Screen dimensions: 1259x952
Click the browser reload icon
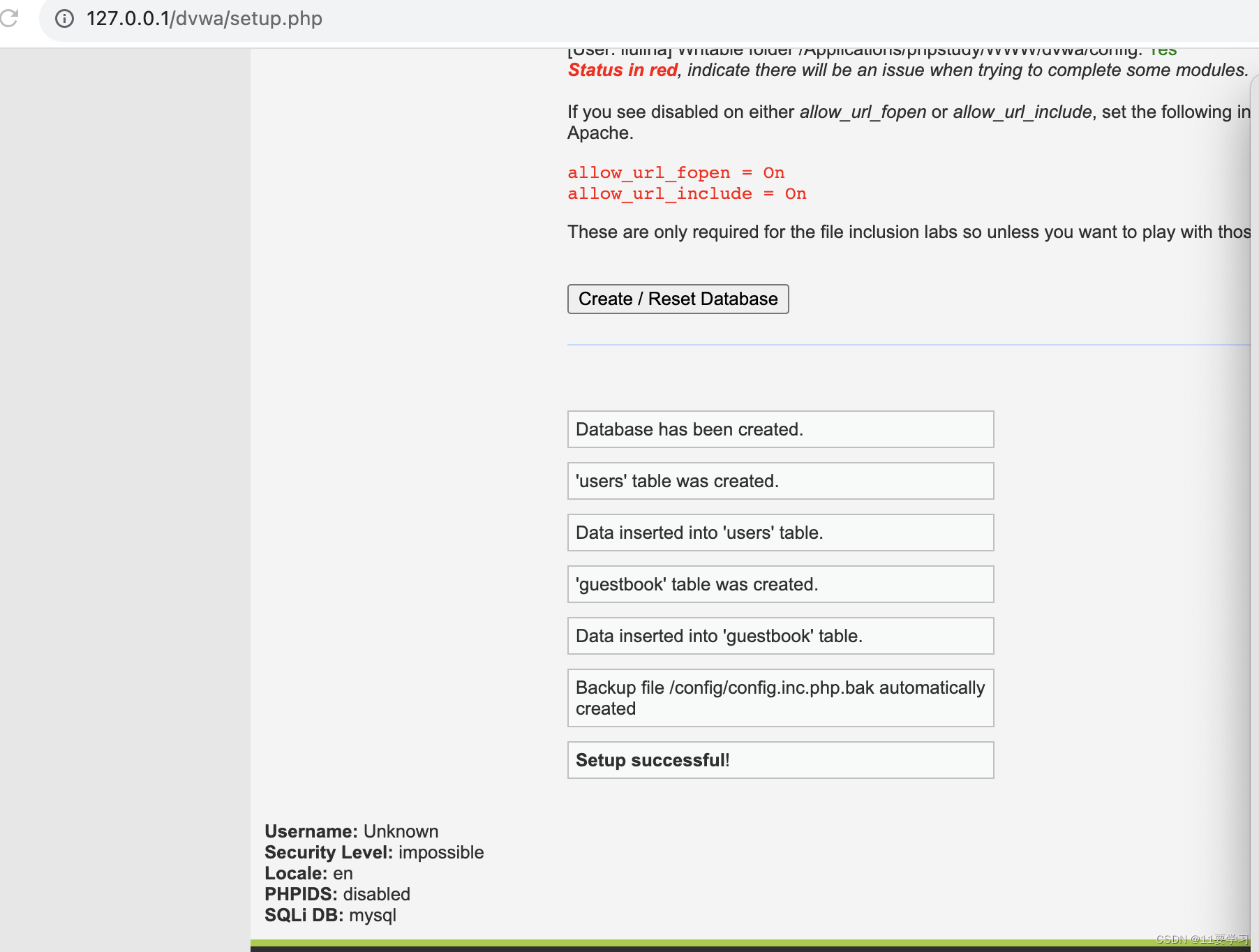(8, 17)
